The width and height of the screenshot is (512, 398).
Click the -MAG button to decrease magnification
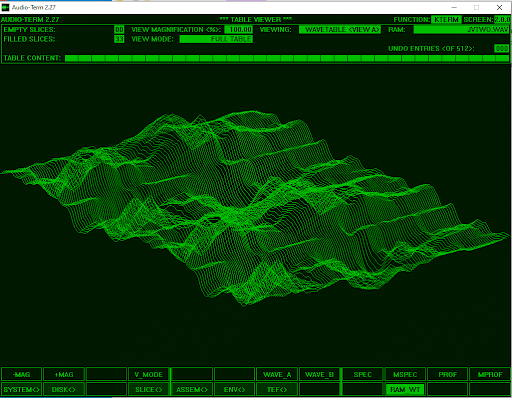coord(22,374)
